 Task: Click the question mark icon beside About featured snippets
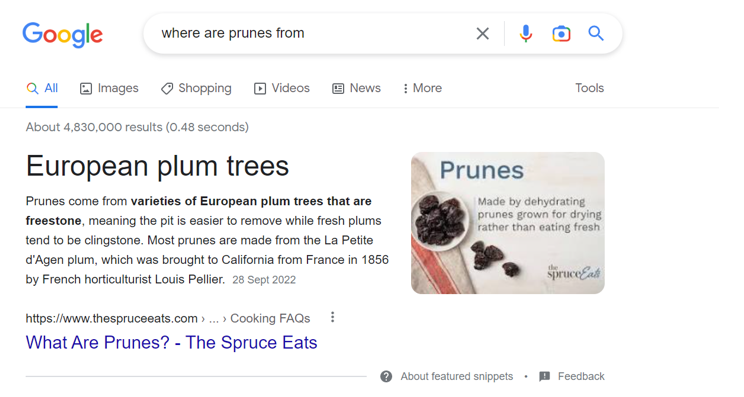tap(386, 376)
